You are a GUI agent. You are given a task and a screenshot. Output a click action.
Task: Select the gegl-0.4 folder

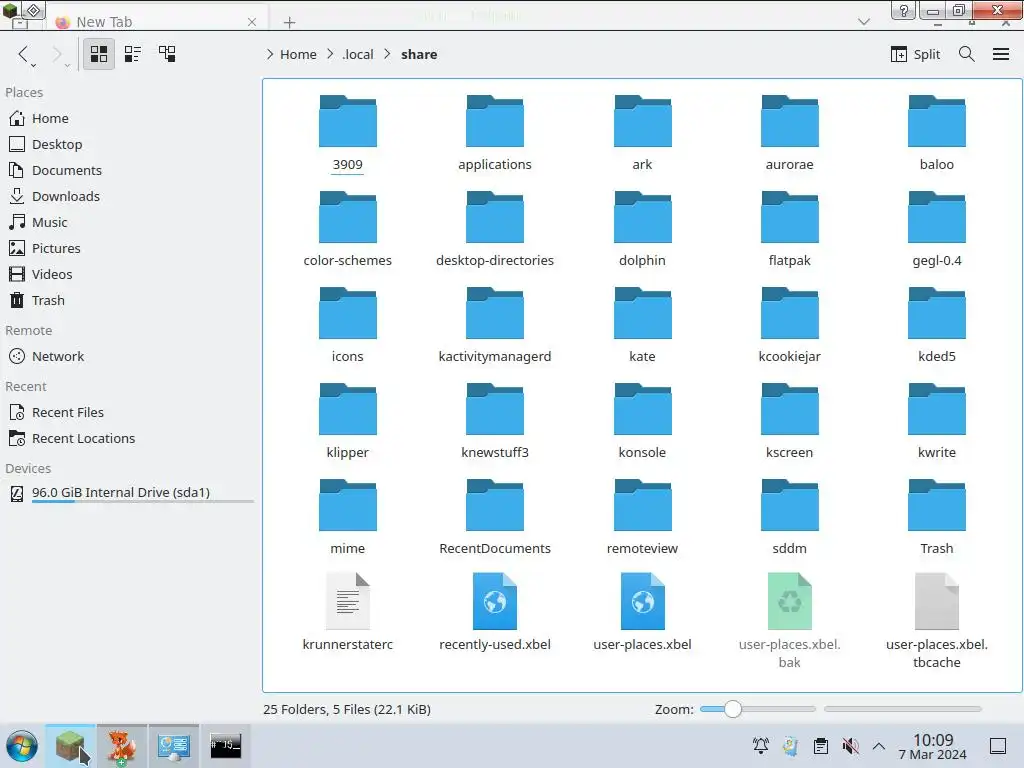(936, 230)
